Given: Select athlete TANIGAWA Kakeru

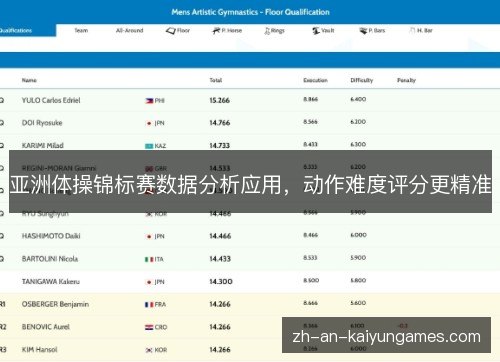Looking at the screenshot, I should pos(51,281).
